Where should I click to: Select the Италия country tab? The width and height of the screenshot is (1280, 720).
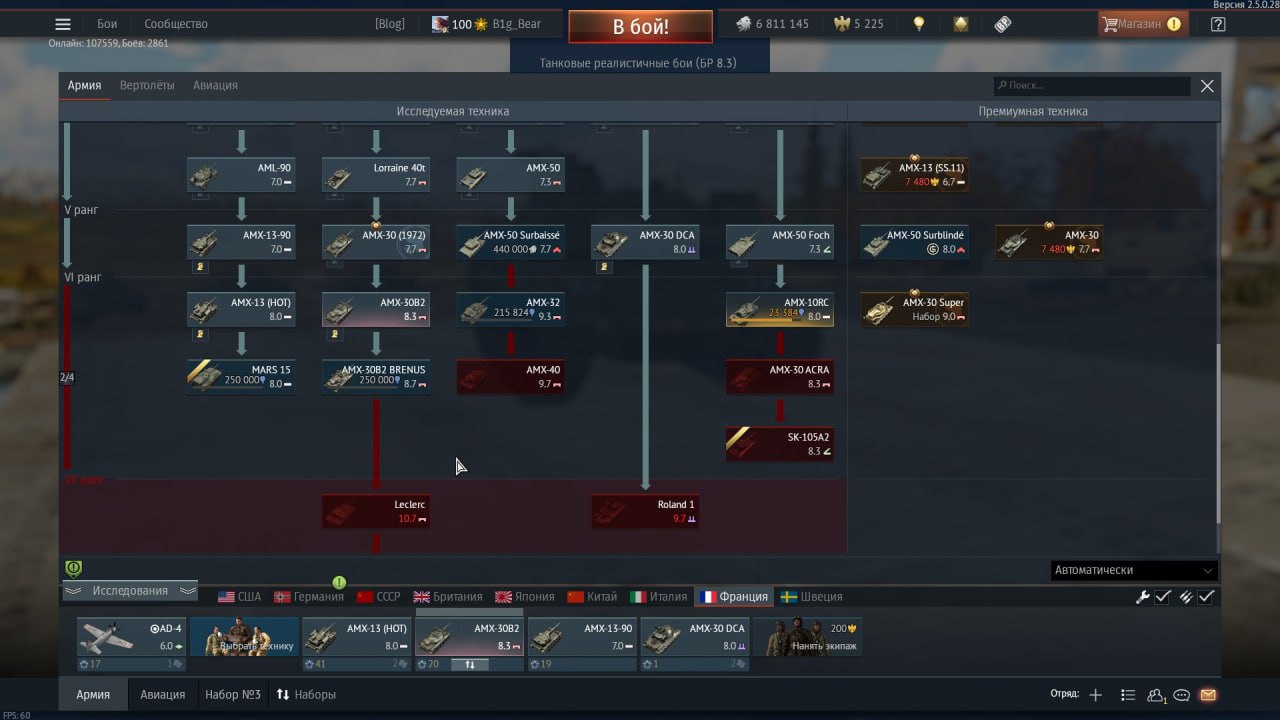(x=659, y=597)
